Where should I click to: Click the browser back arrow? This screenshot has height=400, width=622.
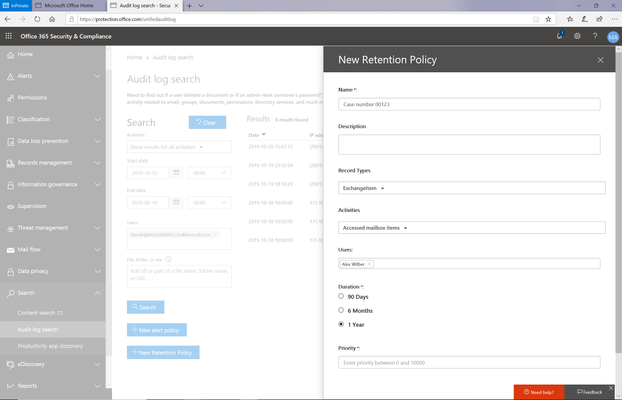pyautogui.click(x=8, y=19)
